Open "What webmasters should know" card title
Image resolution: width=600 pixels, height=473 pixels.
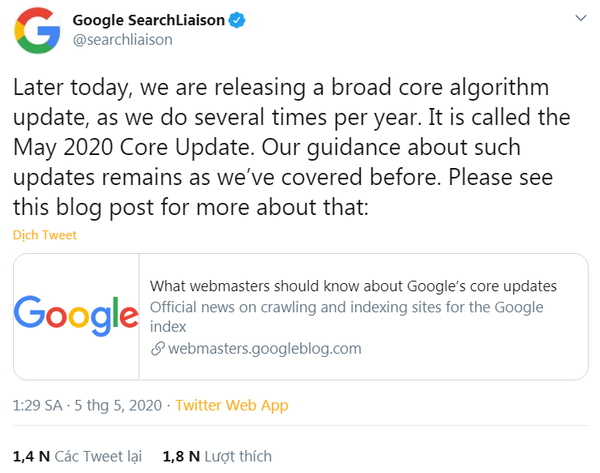pos(353,286)
